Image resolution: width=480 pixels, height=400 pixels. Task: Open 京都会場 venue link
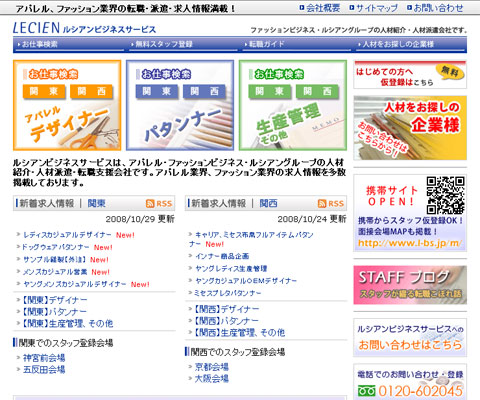tap(212, 367)
